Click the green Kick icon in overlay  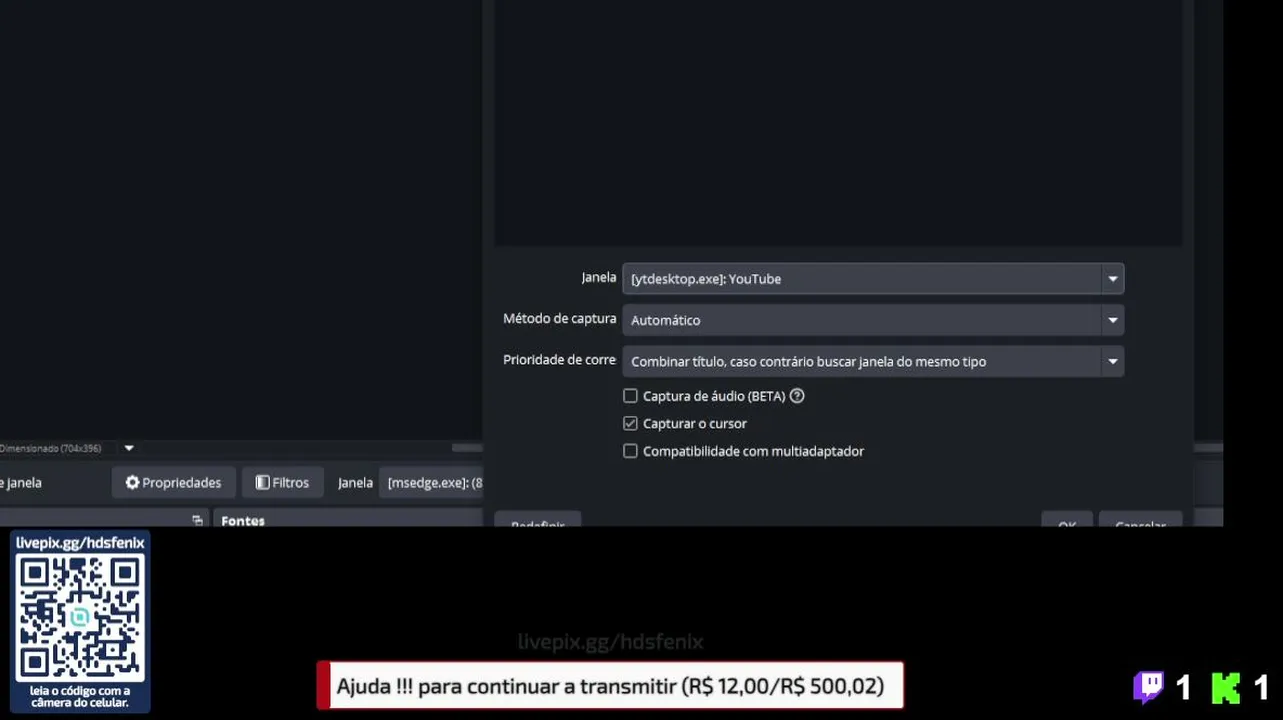pos(1226,688)
